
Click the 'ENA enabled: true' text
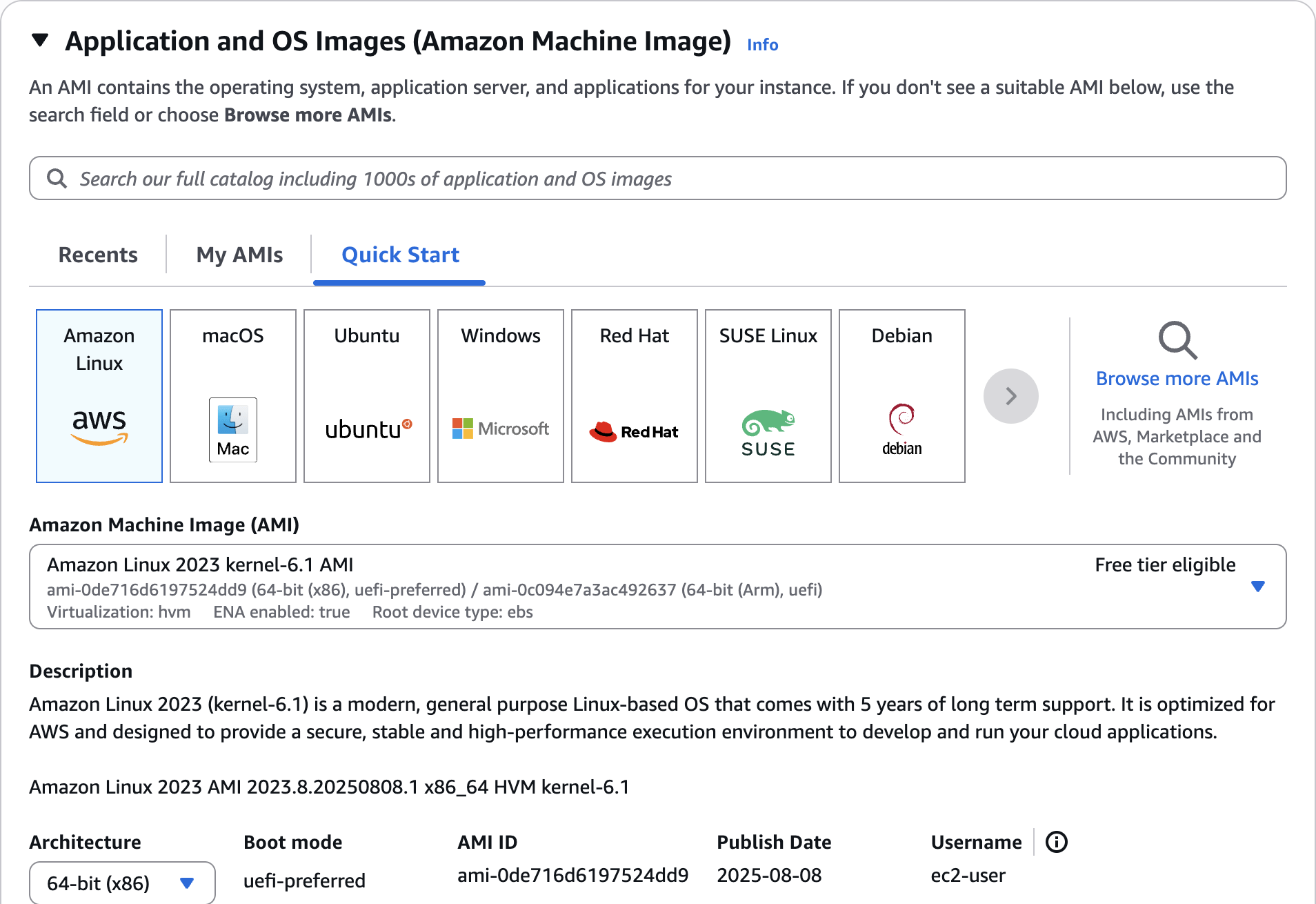coord(281,612)
